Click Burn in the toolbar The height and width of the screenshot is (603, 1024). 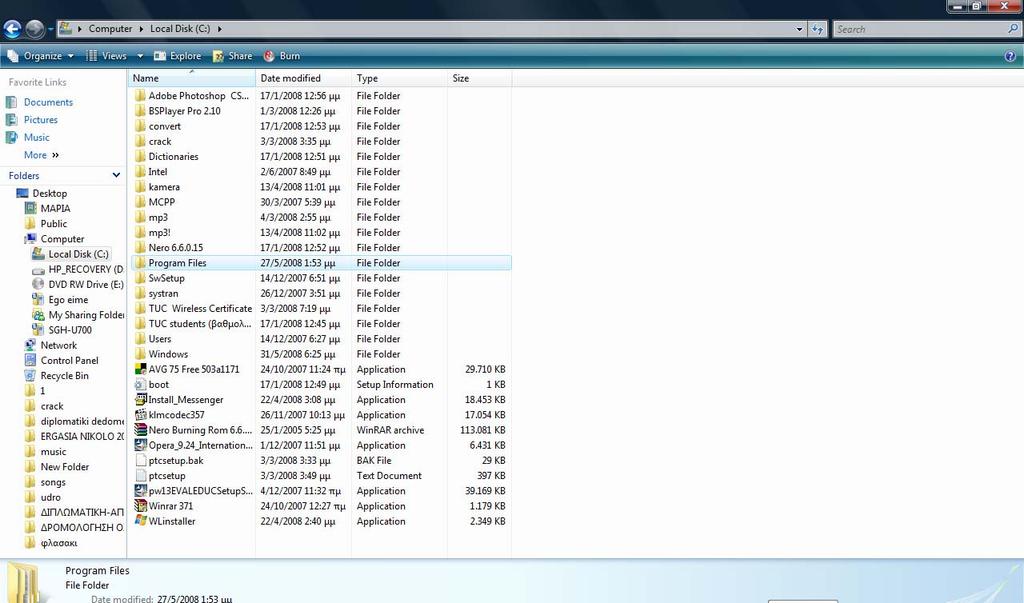[x=282, y=56]
